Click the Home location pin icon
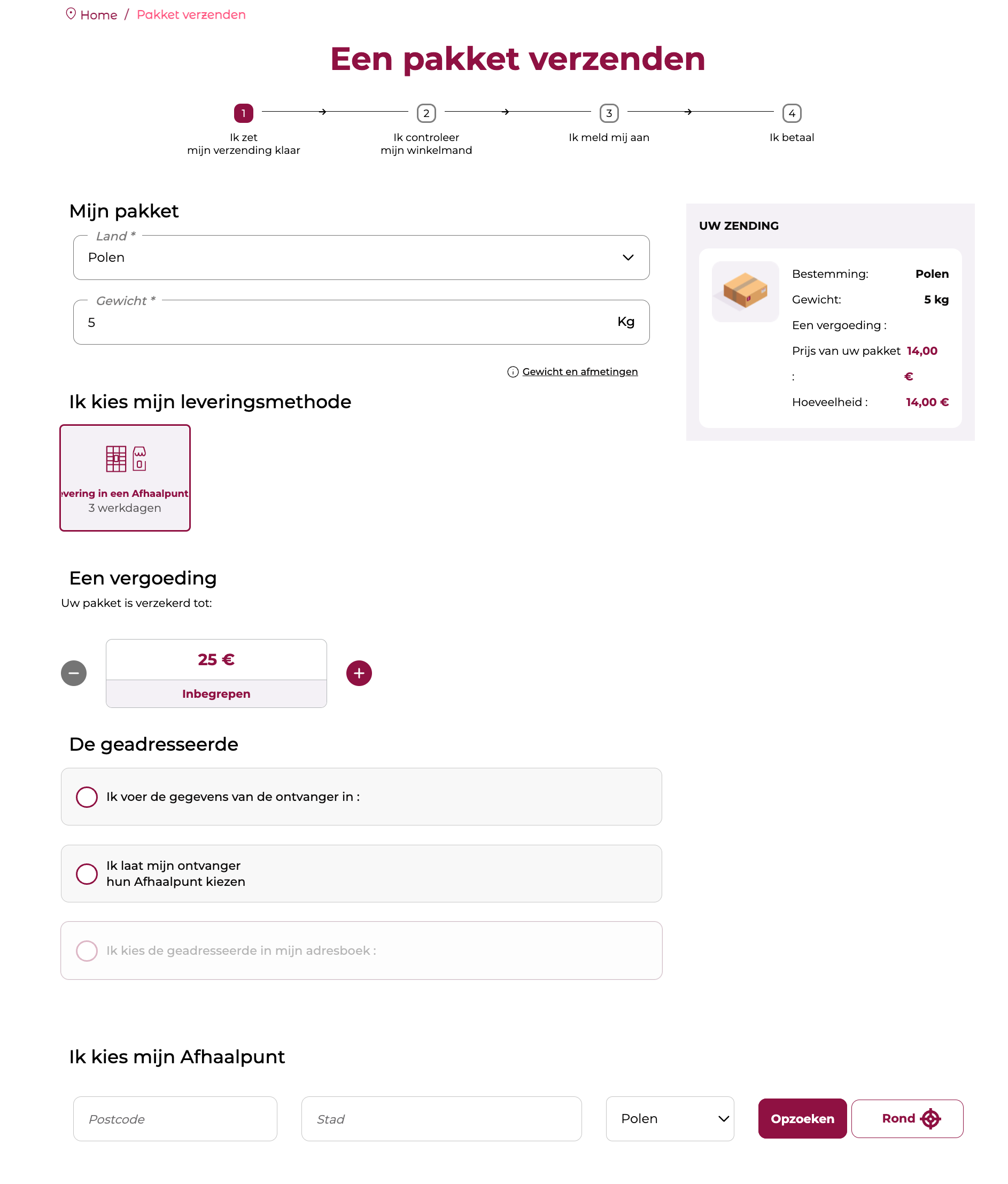 pos(71,14)
